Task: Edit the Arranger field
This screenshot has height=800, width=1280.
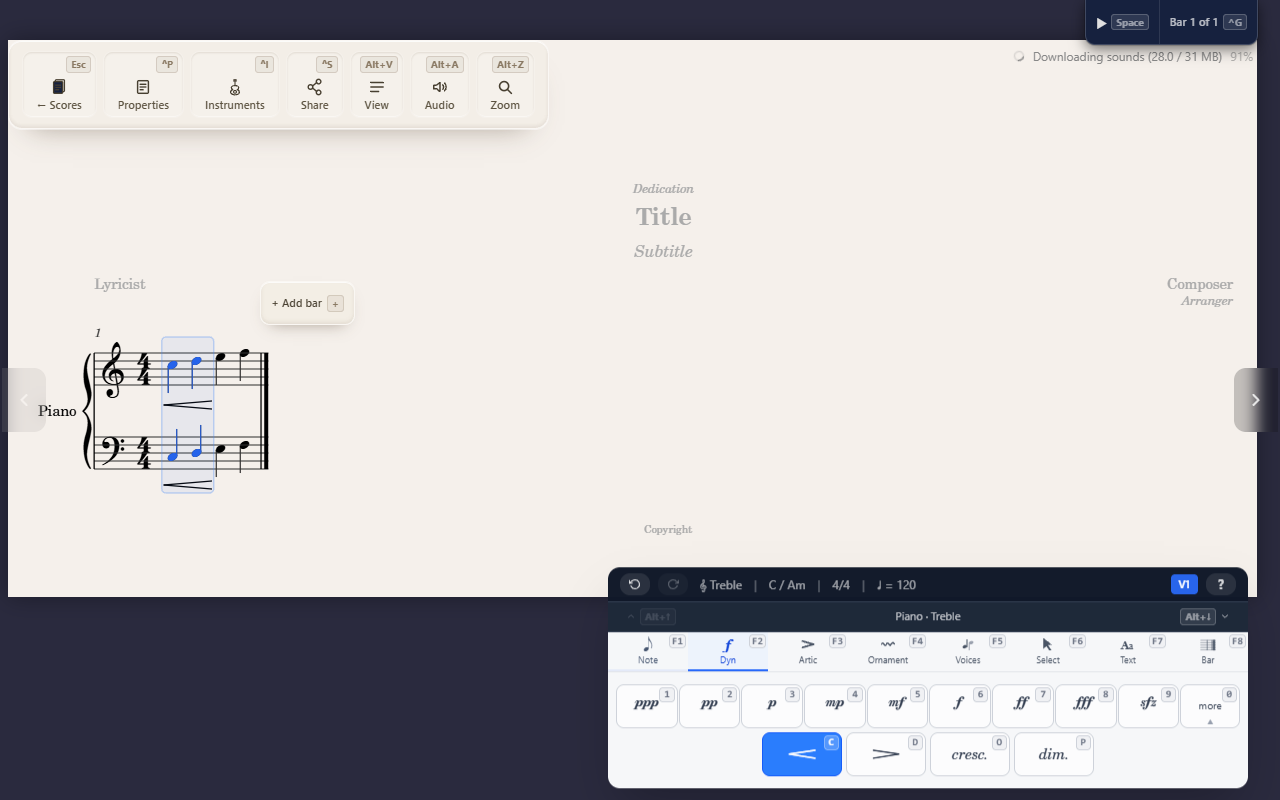Action: 1206,301
